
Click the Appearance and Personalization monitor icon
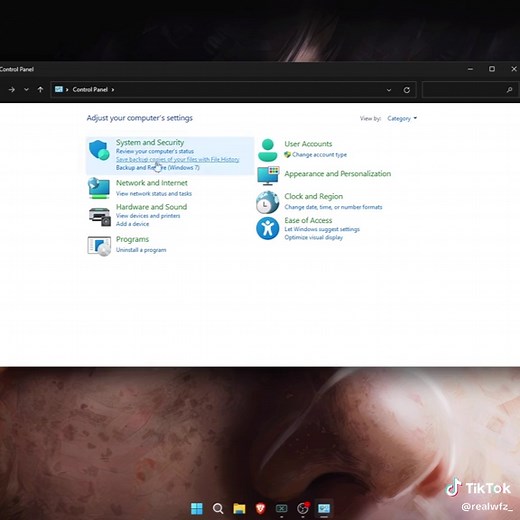pos(268,176)
